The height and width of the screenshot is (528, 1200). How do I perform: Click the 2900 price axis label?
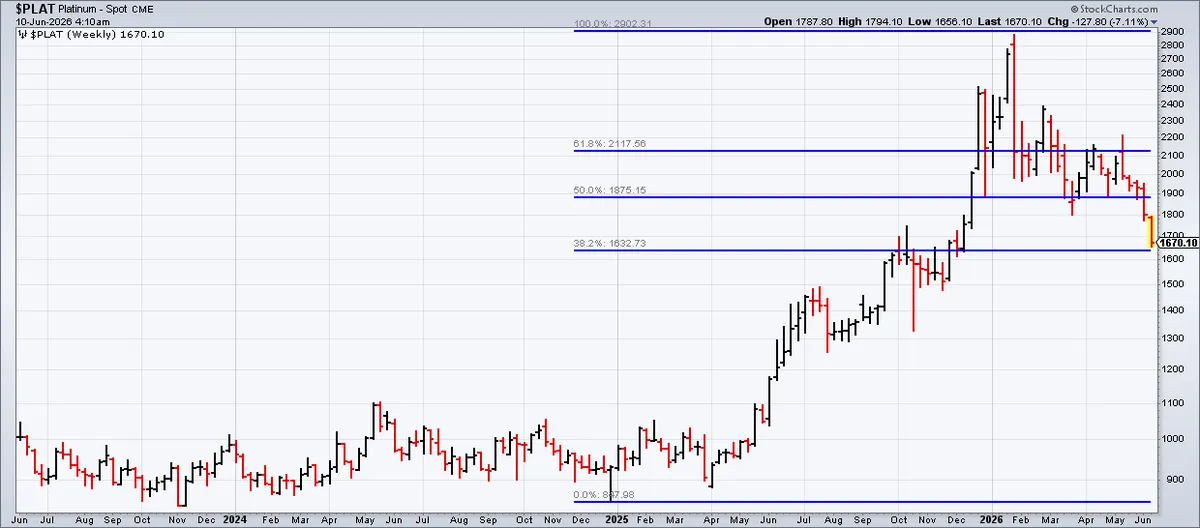click(1171, 32)
